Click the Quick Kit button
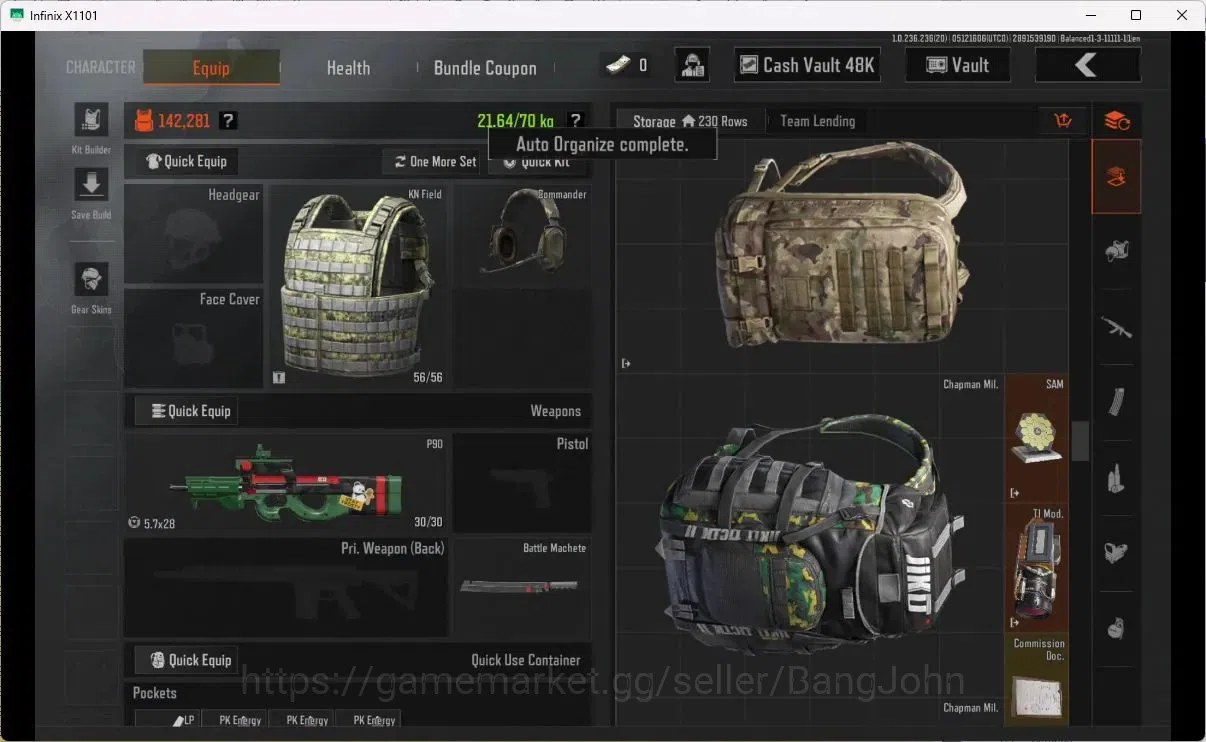The image size is (1206, 742). click(539, 162)
